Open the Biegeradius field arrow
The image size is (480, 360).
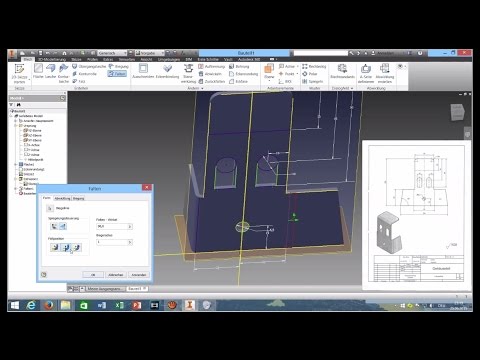[x=130, y=242]
